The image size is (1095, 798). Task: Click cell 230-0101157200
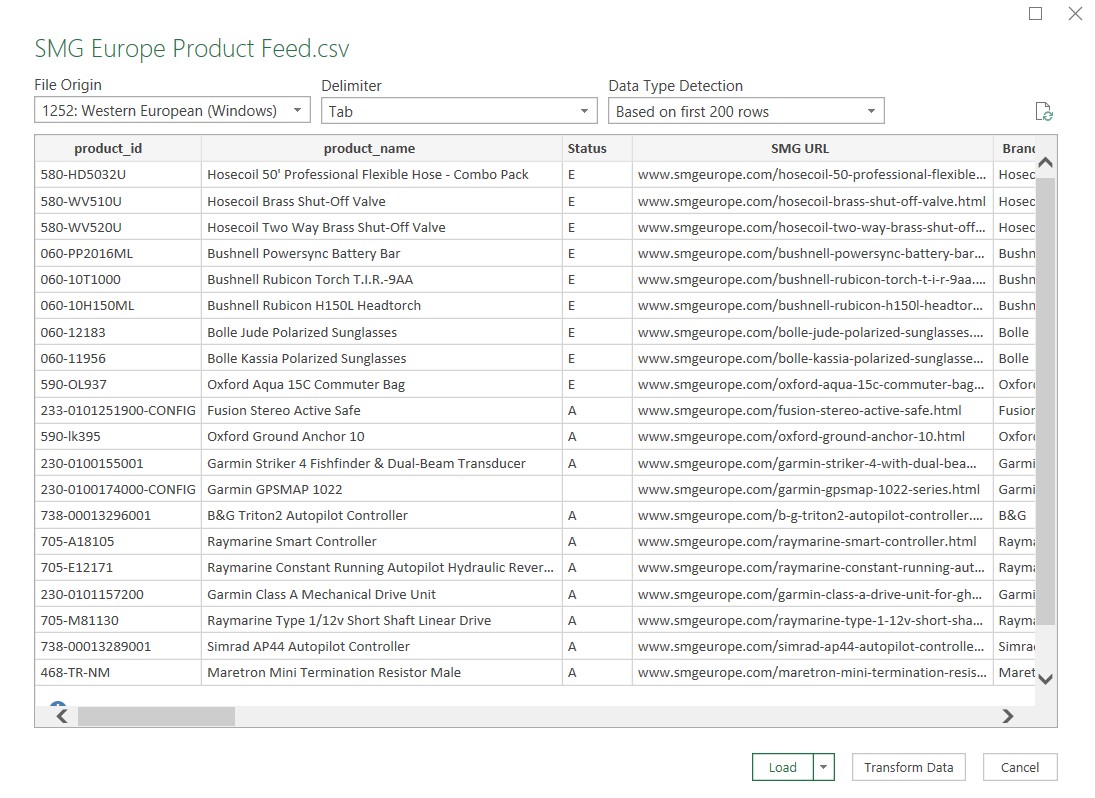[x=117, y=594]
